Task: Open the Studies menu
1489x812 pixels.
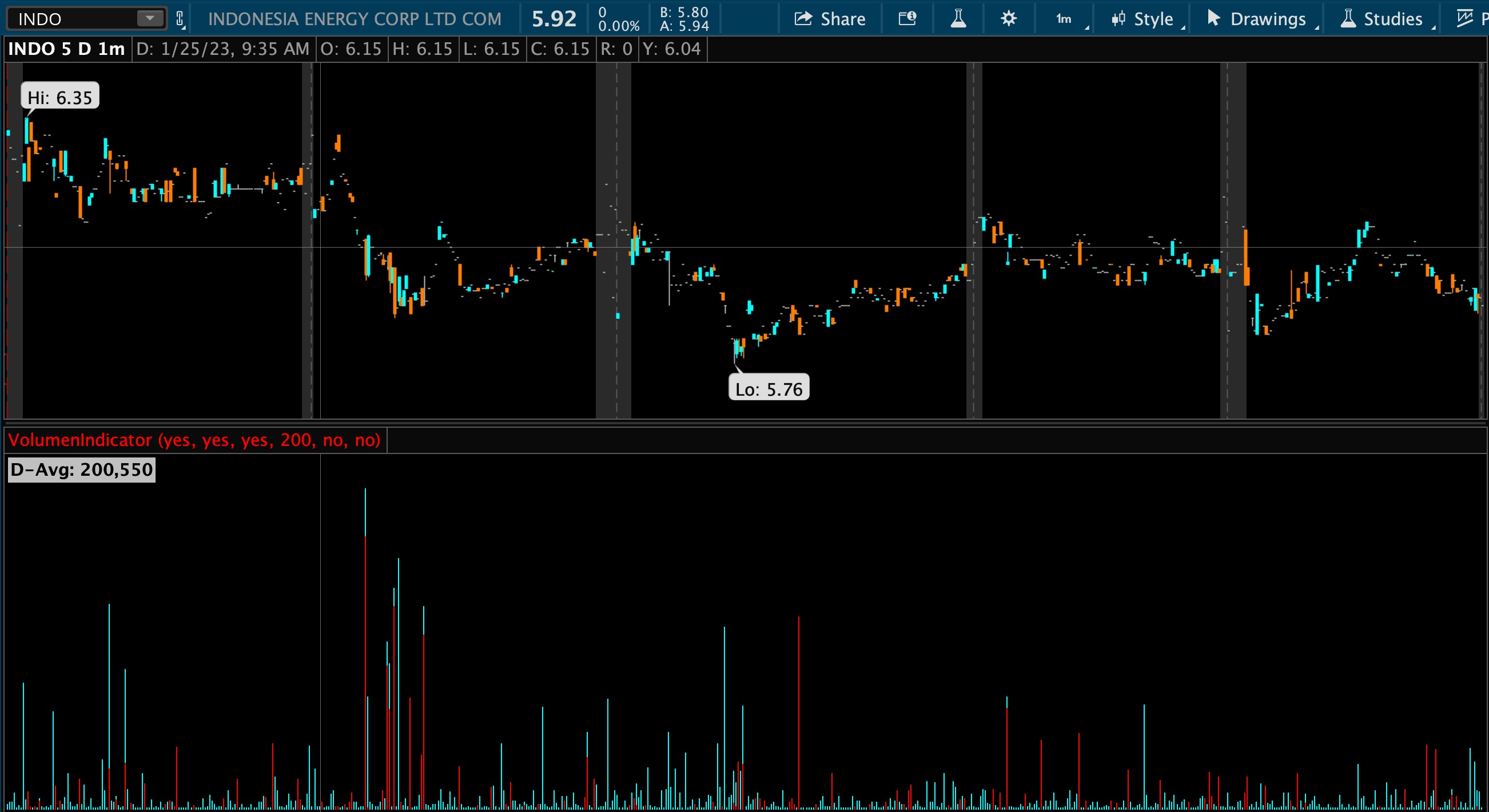Action: 1381,19
